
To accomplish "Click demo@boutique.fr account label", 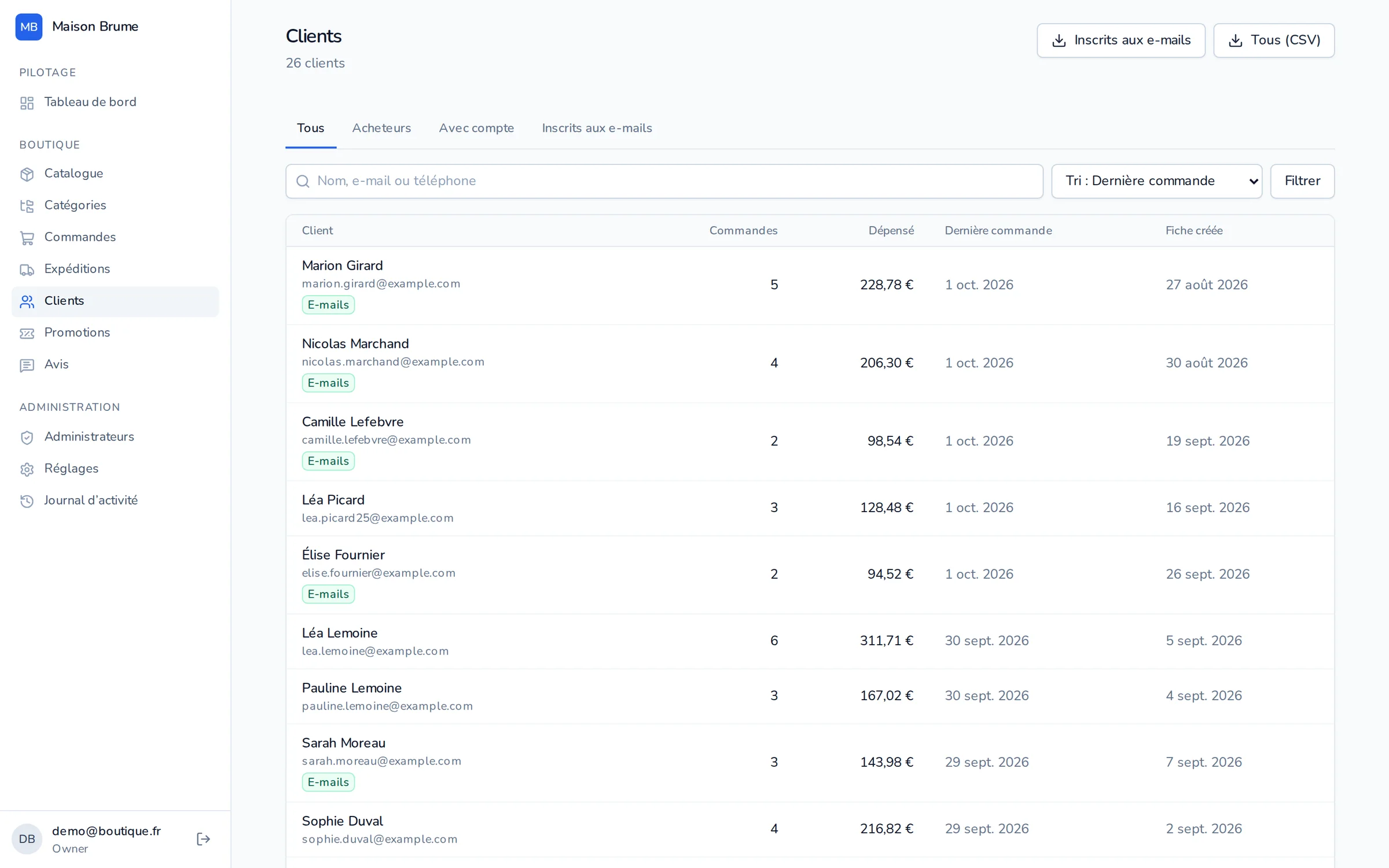I will pos(106,832).
